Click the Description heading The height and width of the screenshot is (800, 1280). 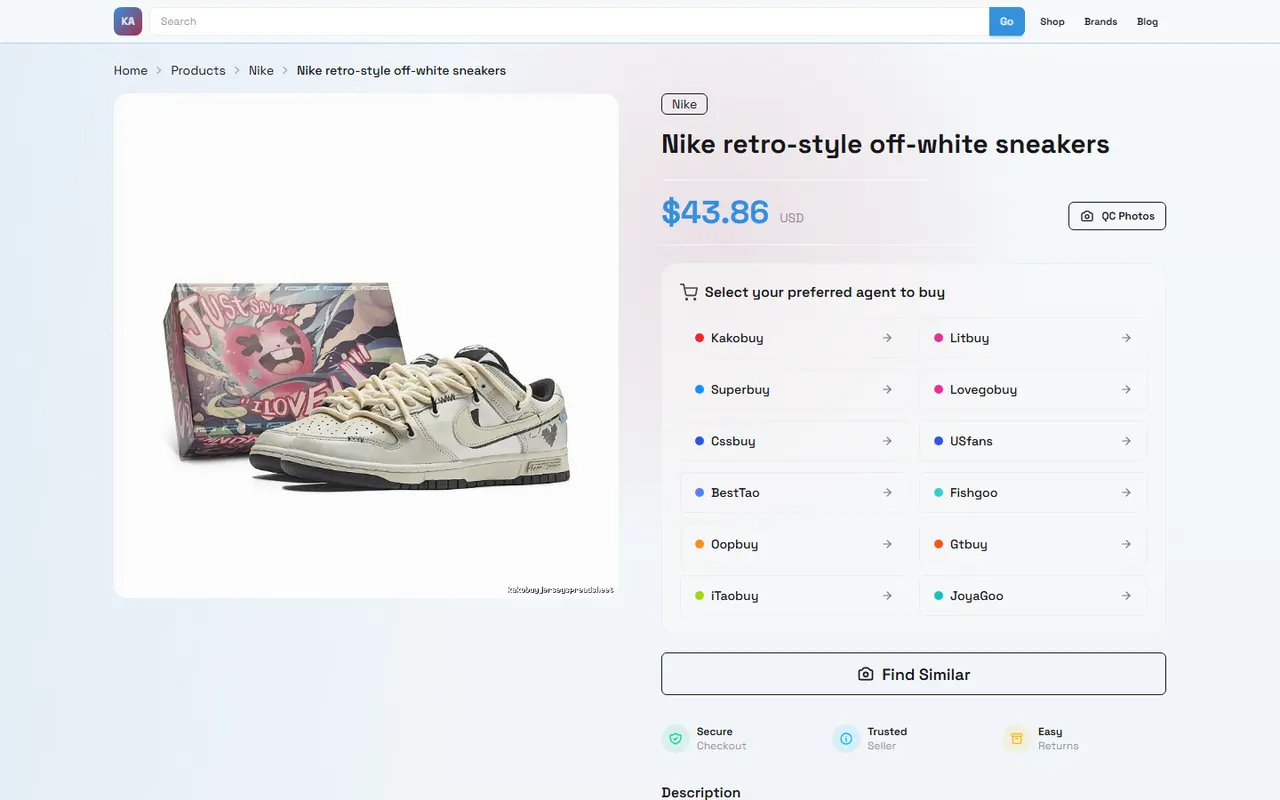point(701,792)
